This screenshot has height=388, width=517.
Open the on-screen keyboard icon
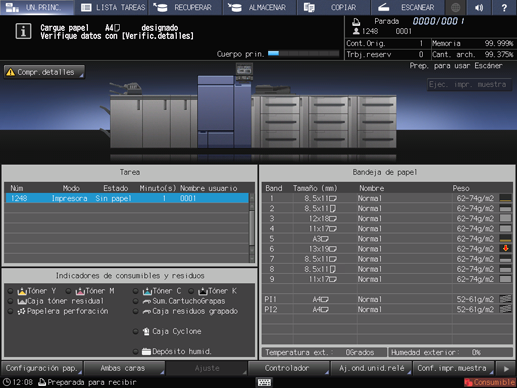(x=264, y=382)
